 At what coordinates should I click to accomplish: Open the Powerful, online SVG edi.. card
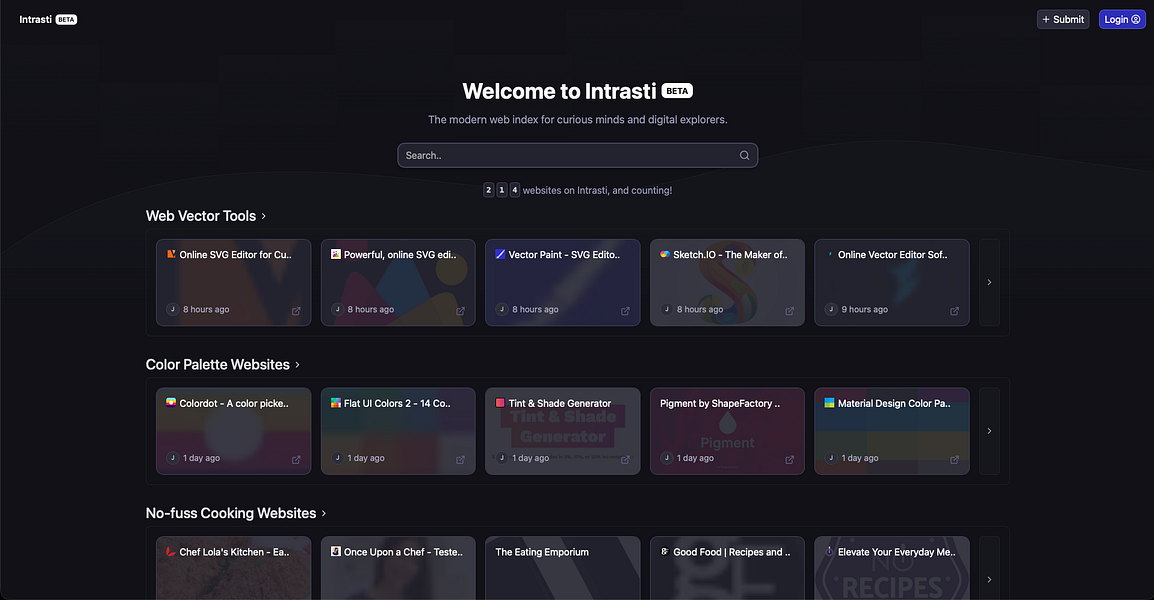[398, 282]
